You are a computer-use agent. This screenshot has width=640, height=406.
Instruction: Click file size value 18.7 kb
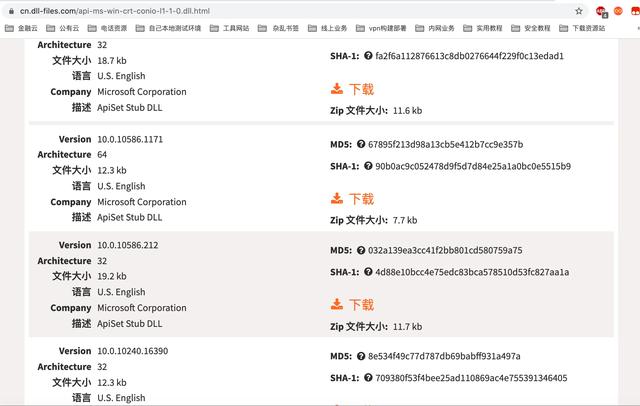tap(112, 61)
